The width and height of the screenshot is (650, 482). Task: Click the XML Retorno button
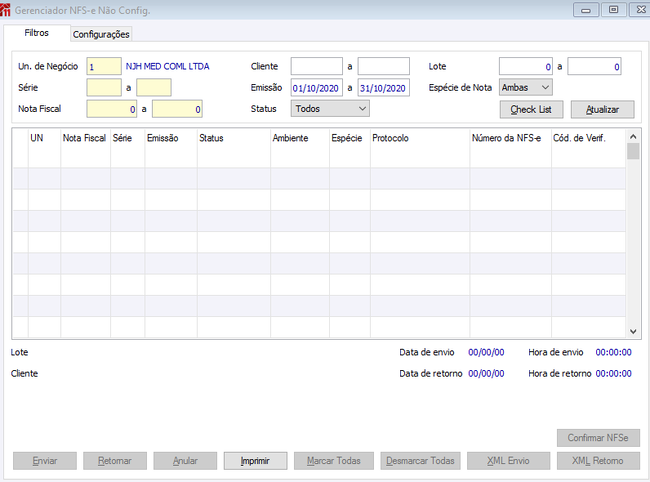pos(598,461)
